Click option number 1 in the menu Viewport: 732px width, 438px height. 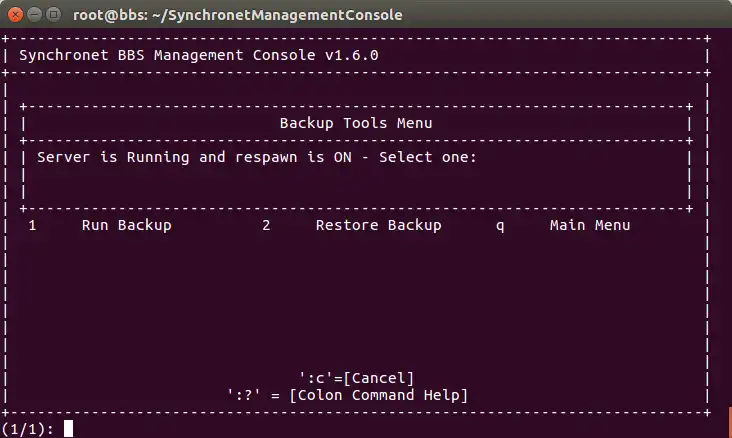pos(32,225)
